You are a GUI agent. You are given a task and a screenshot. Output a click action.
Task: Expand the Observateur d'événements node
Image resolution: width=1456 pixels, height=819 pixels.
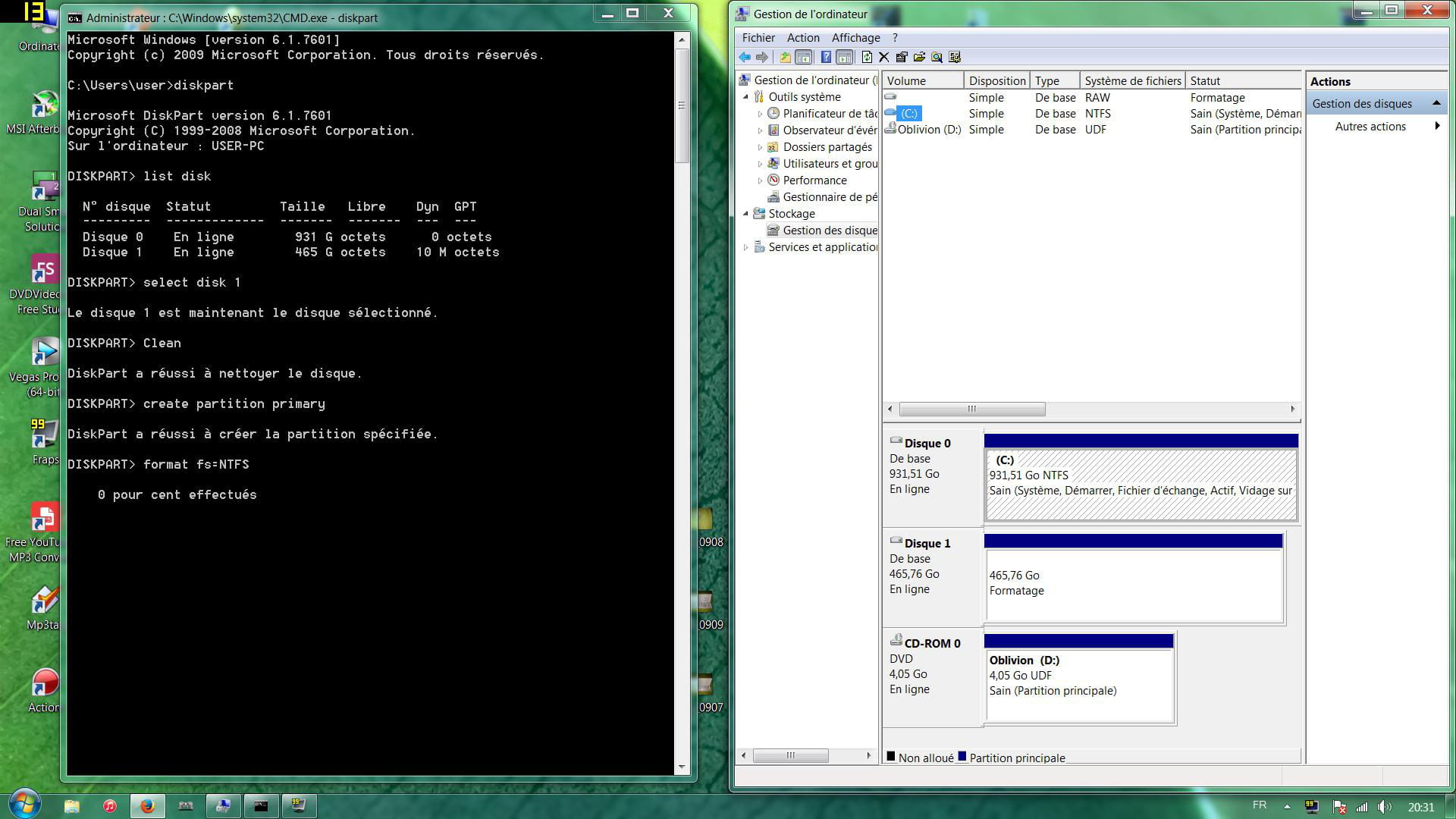pos(760,130)
